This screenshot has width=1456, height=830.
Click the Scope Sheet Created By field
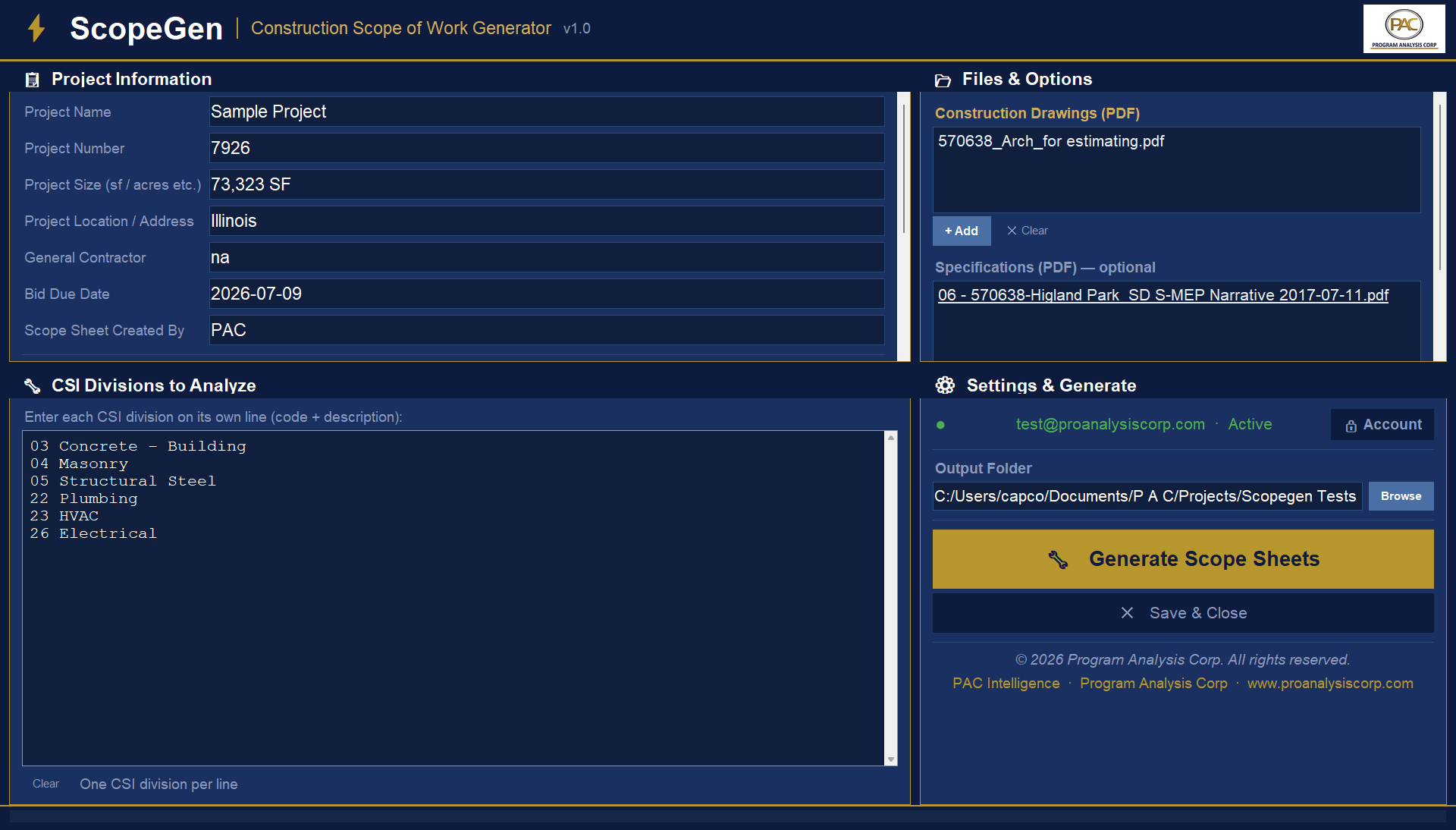(546, 330)
